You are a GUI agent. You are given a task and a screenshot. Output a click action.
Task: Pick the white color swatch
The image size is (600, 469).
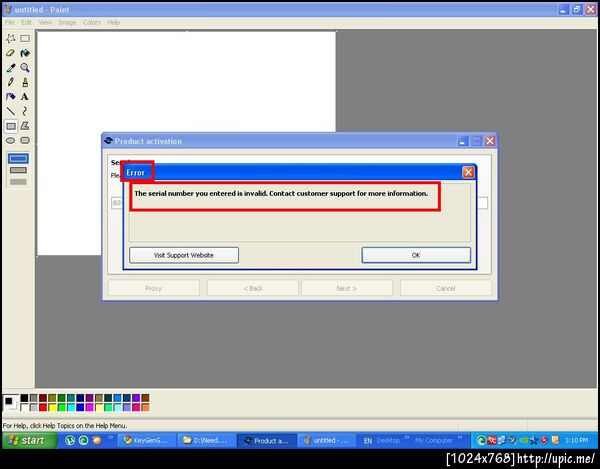coord(24,407)
